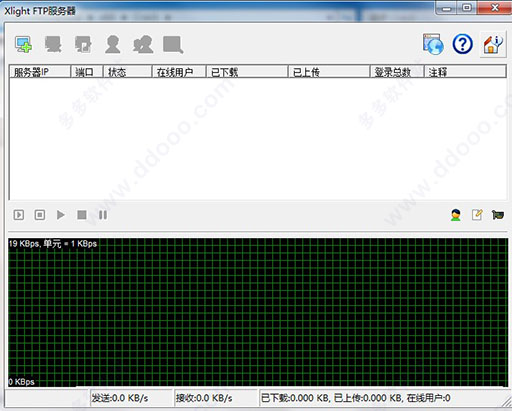The height and width of the screenshot is (411, 512).
Task: Sort by 在线用户 column header
Action: coord(179,72)
